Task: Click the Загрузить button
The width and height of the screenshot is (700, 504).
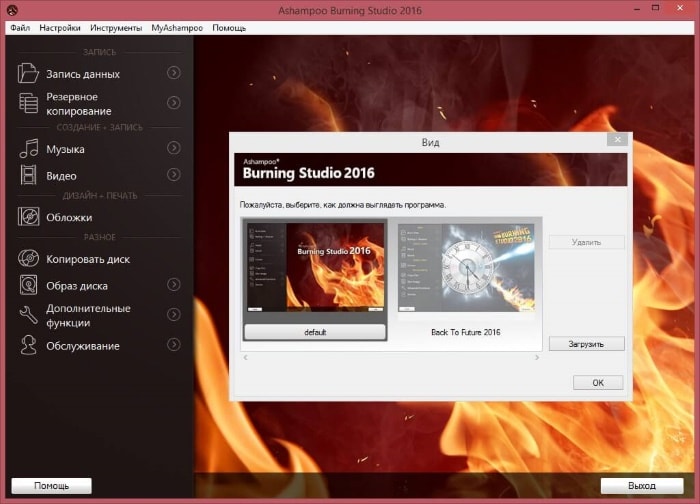Action: 586,344
